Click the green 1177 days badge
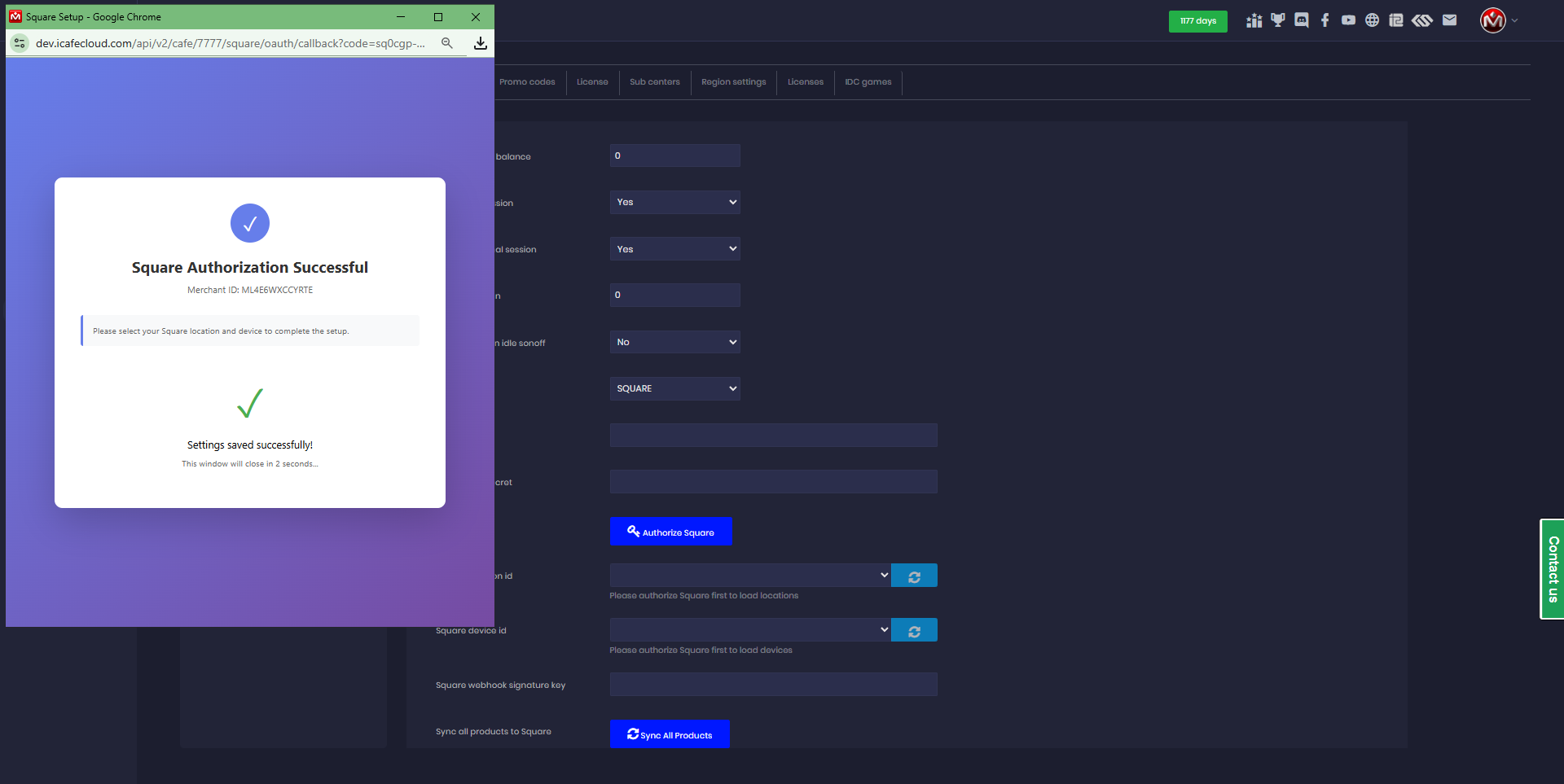This screenshot has height=784, width=1564. [1197, 21]
